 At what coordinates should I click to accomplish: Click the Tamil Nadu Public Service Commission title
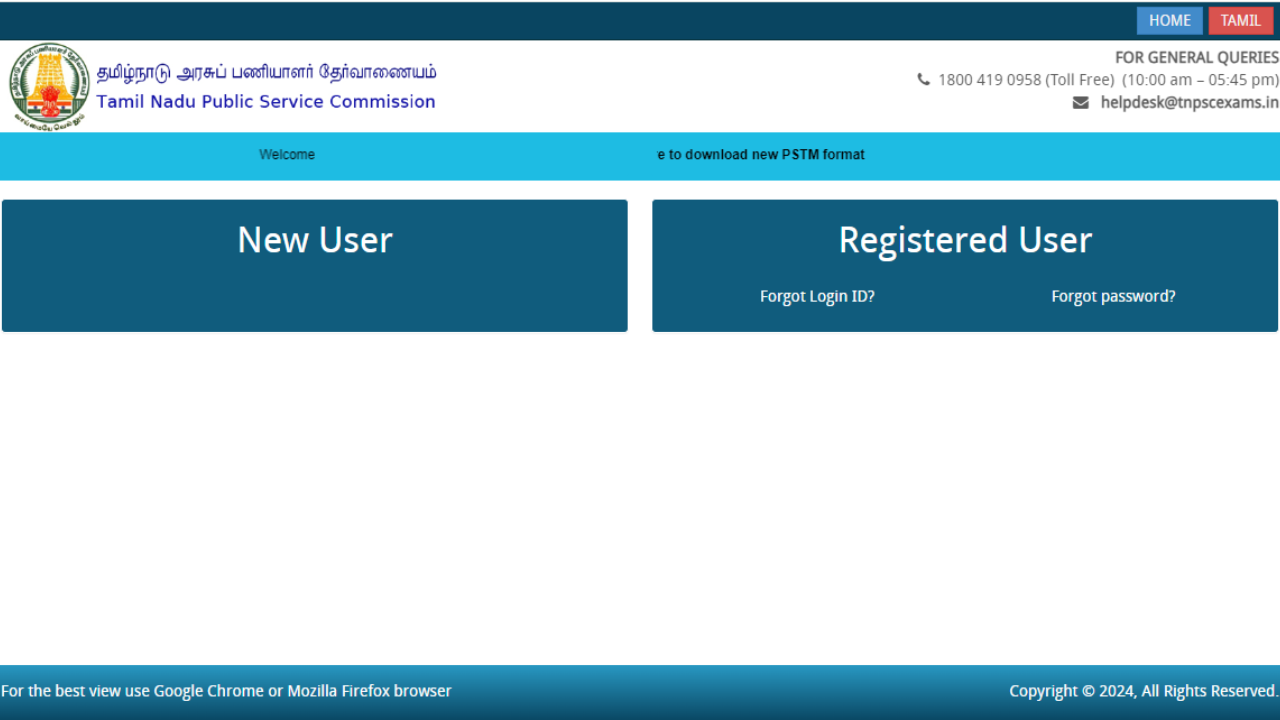(266, 101)
